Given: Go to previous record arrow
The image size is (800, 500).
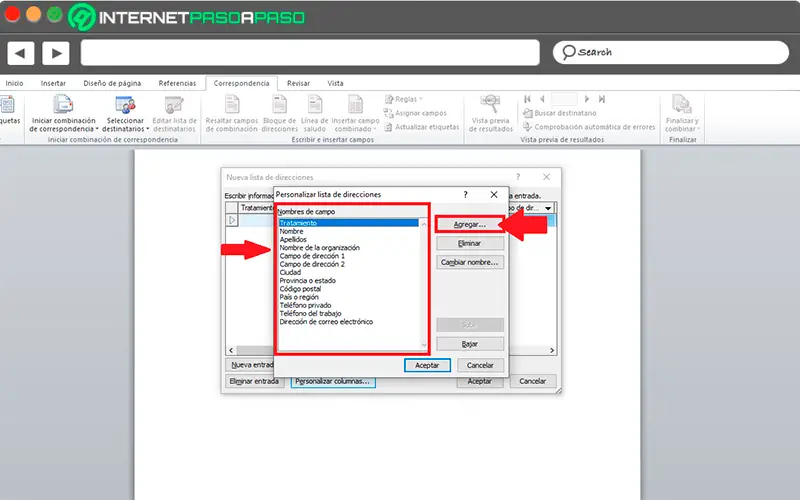Looking at the screenshot, I should (x=542, y=99).
